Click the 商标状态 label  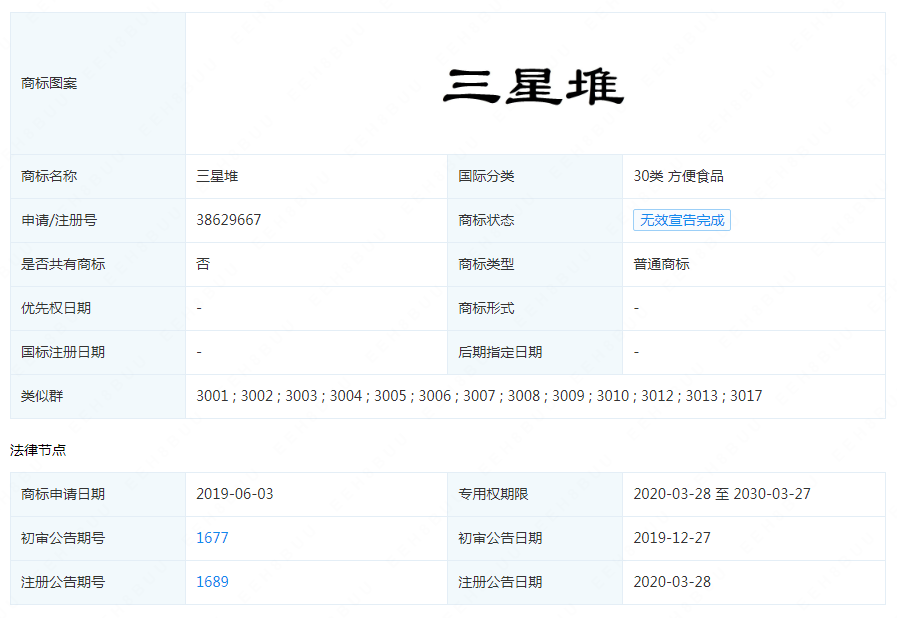tap(486, 220)
